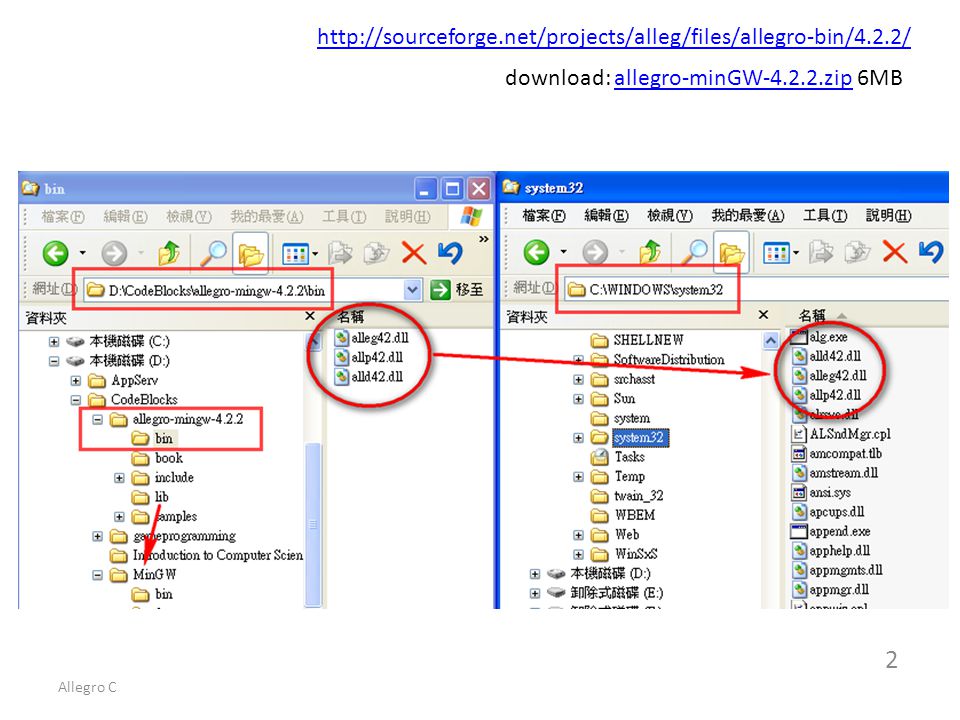Select Tasks folder in system32 tree

coord(618,457)
